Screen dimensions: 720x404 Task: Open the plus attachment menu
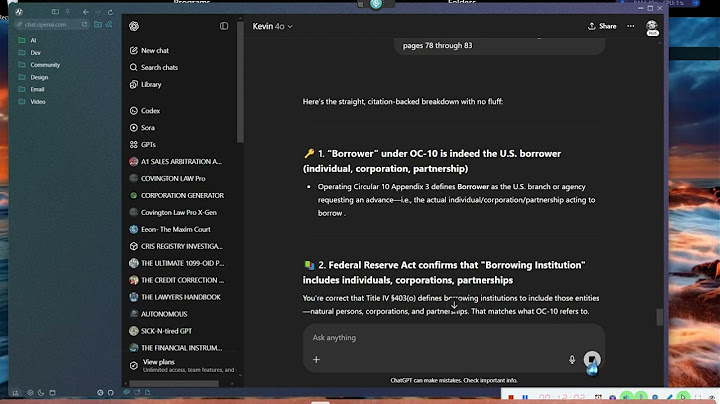pyautogui.click(x=316, y=359)
